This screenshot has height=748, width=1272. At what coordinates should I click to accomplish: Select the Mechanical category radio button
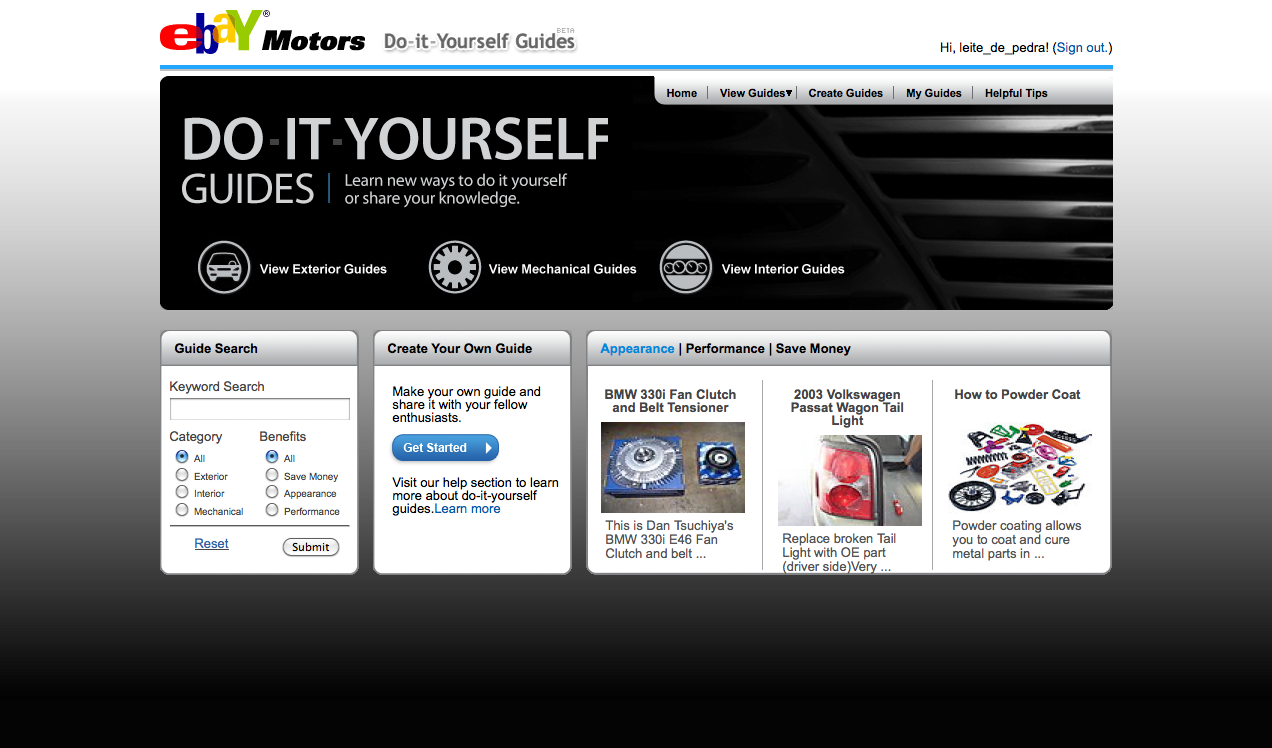182,510
